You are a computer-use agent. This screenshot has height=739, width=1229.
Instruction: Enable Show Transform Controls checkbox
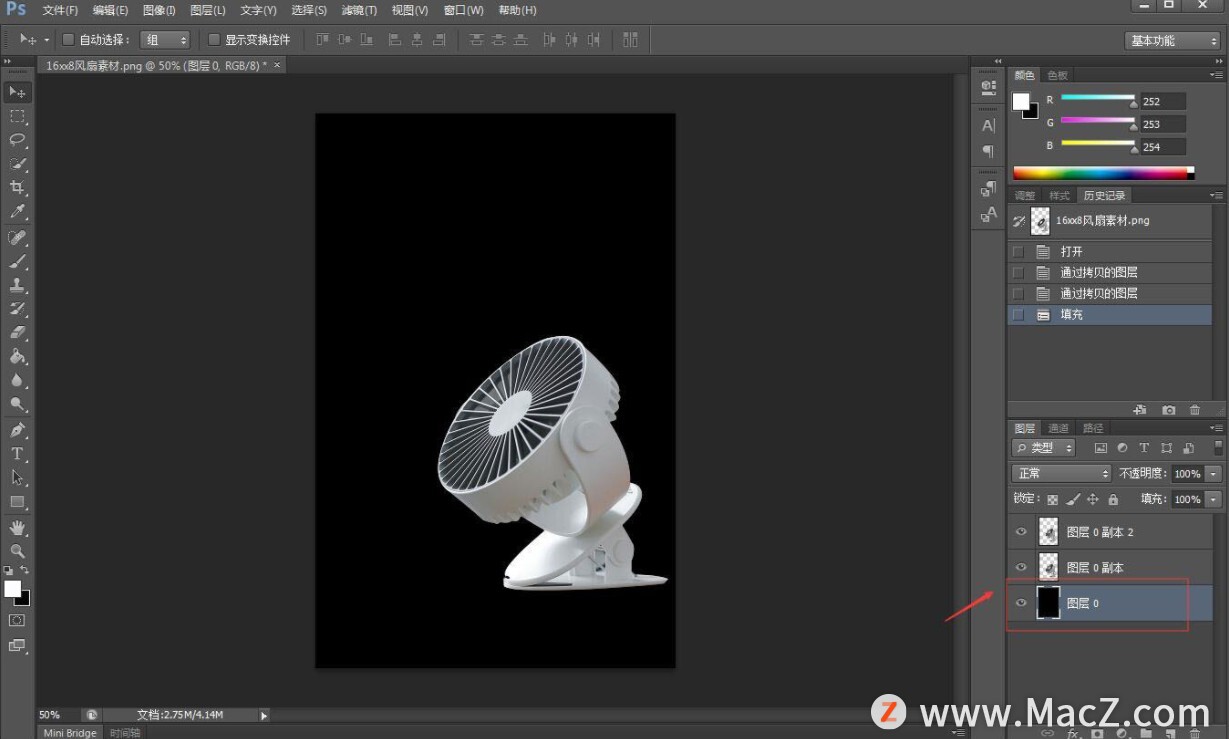pyautogui.click(x=214, y=40)
